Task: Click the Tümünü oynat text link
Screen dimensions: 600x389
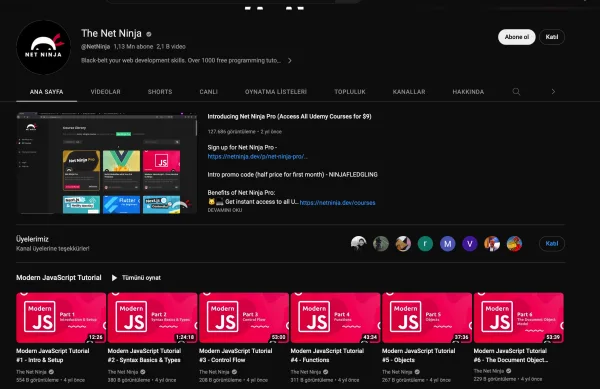Action: tap(141, 278)
